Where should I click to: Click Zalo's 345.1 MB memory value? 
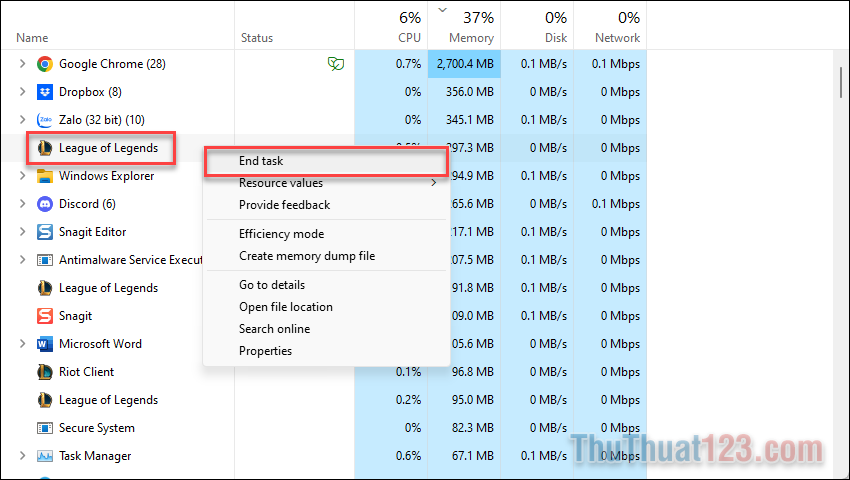469,120
